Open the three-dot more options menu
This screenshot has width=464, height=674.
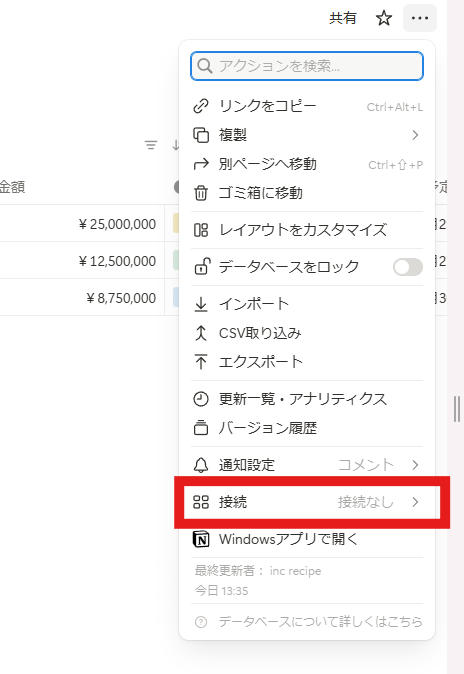pyautogui.click(x=420, y=18)
